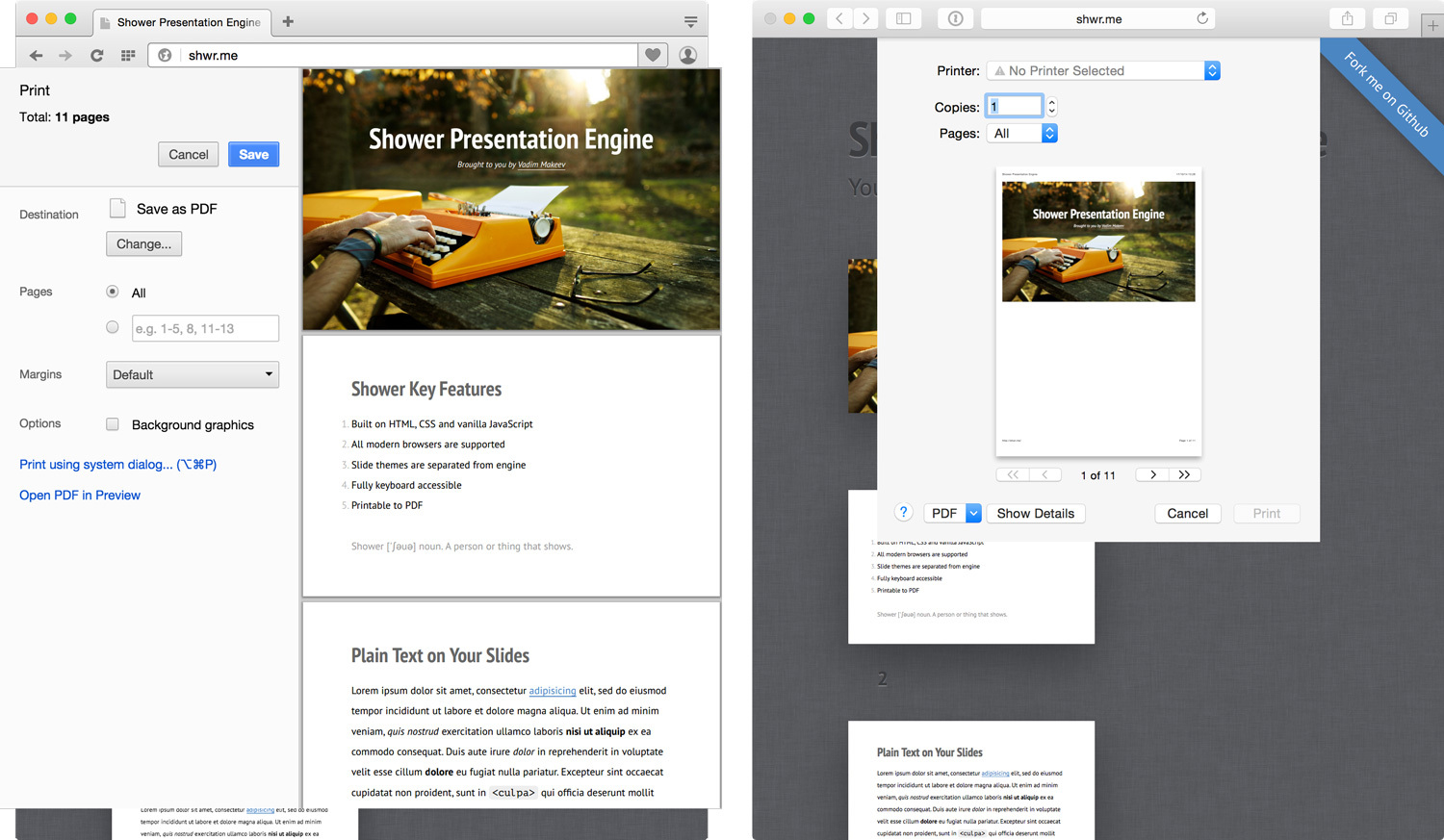Open the Safari share menu
Screen dimensions: 1444x840
tap(1348, 18)
